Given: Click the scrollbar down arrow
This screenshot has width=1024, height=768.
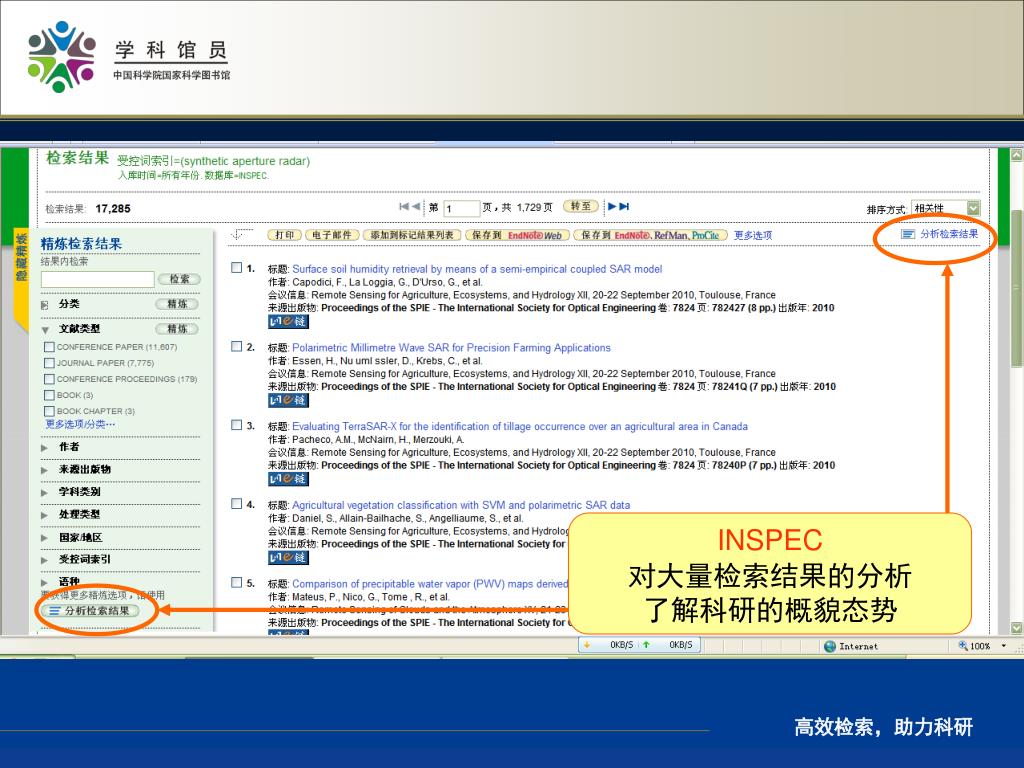Looking at the screenshot, I should coord(1017,628).
